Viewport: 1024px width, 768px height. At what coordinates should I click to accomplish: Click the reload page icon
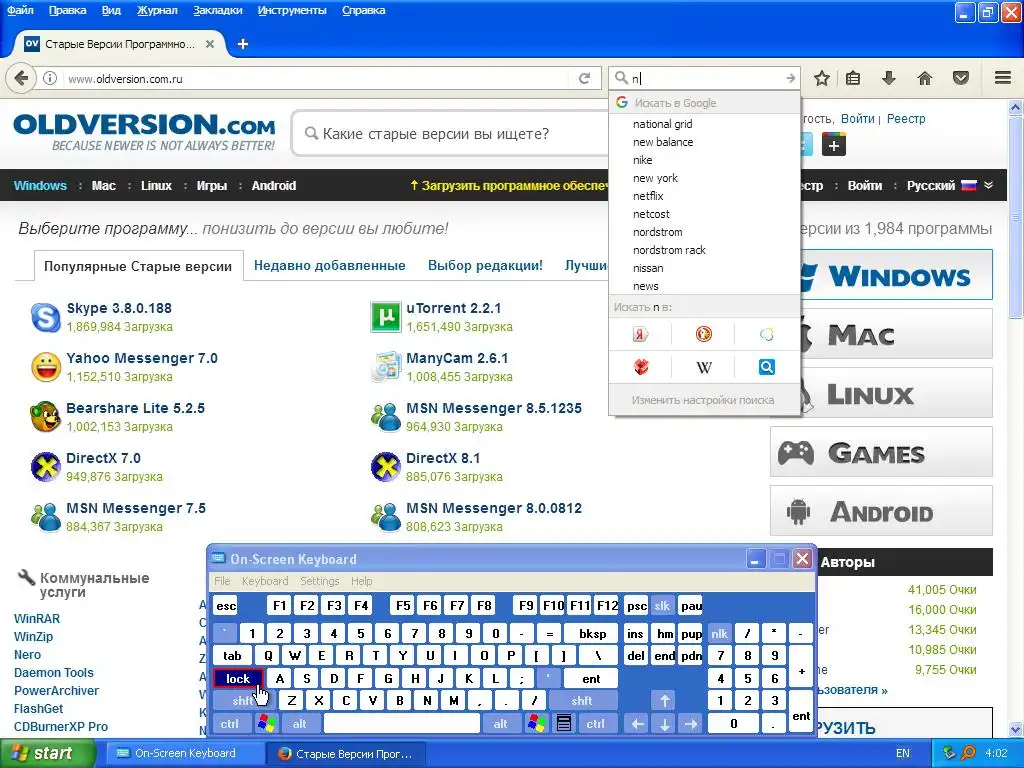tap(584, 78)
